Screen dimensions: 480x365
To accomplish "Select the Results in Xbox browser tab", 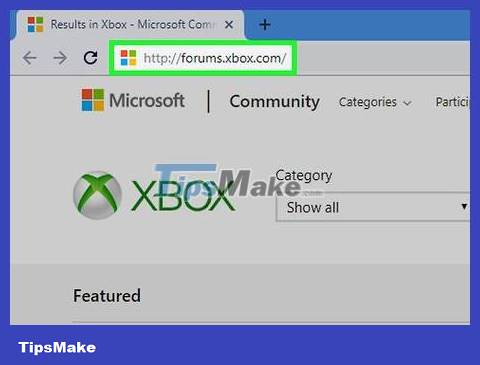I will coord(130,25).
